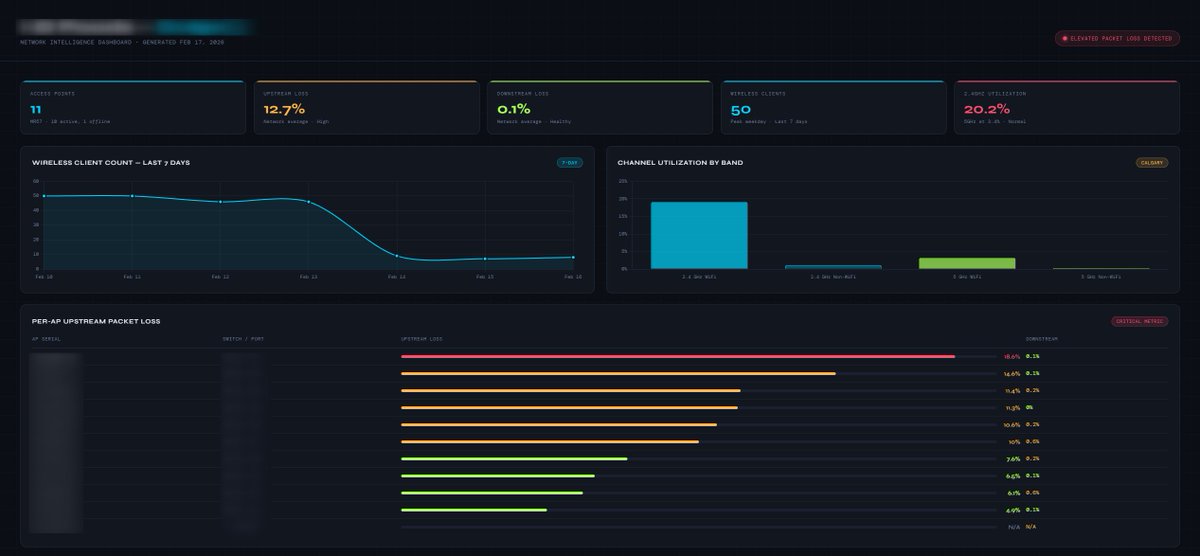Click the 5 GHz Non-WiFi bar
Image resolution: width=1200 pixels, height=556 pixels.
pos(1101,268)
